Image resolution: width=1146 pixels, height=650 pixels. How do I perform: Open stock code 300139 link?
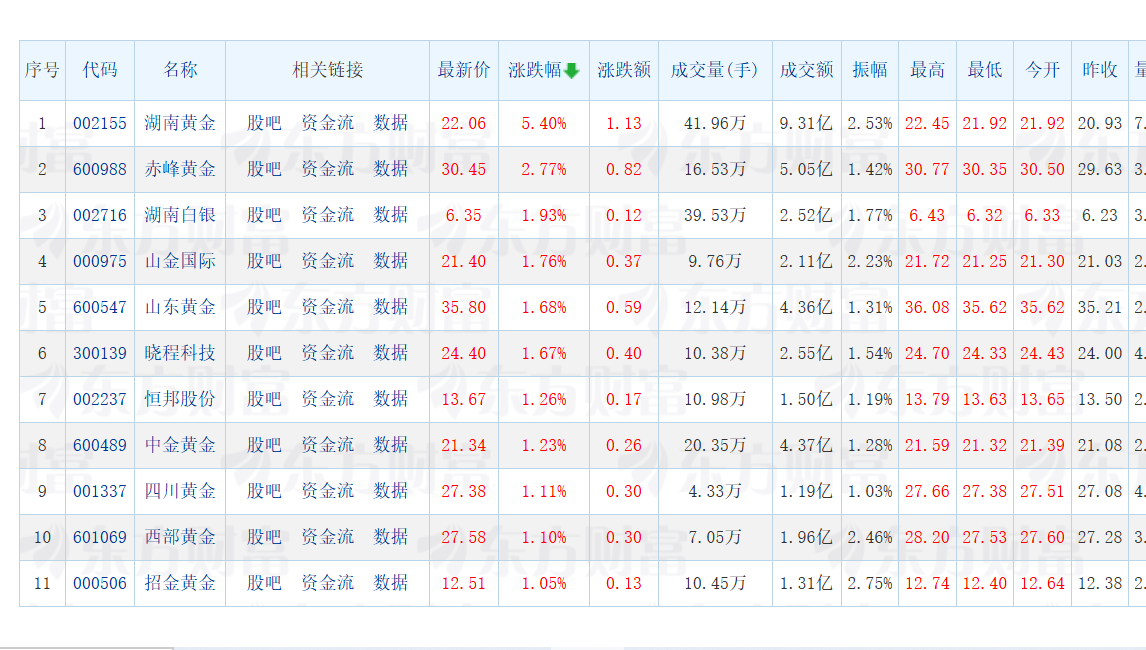coord(99,354)
